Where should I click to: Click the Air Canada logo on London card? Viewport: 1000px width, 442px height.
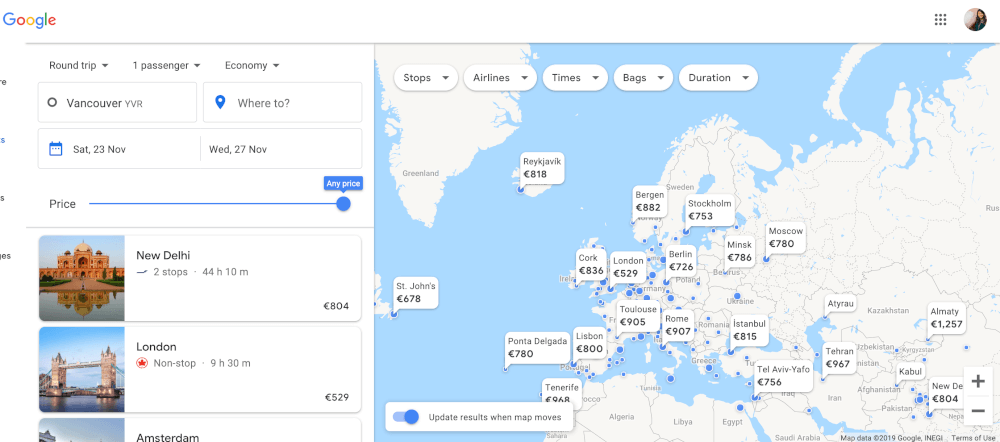[142, 363]
